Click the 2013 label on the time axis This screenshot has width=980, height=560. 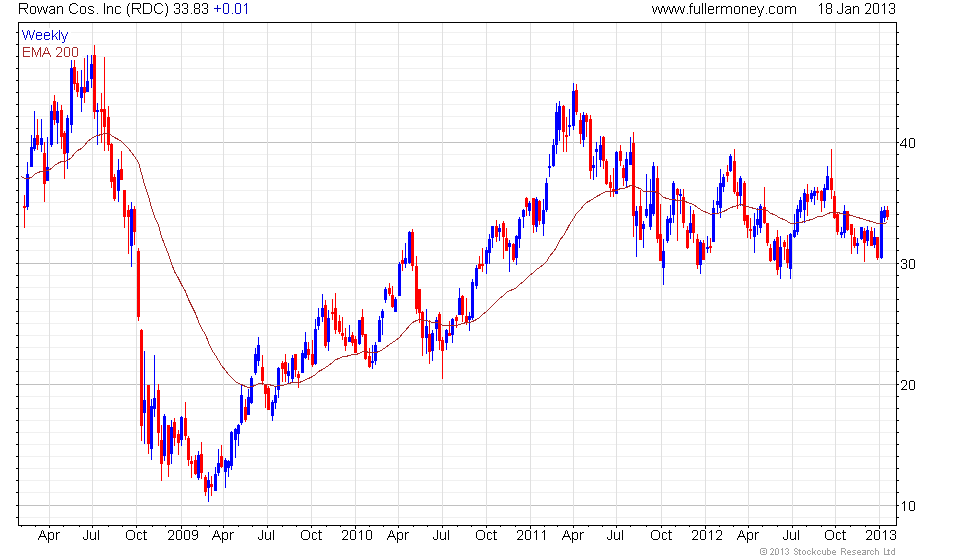(881, 536)
